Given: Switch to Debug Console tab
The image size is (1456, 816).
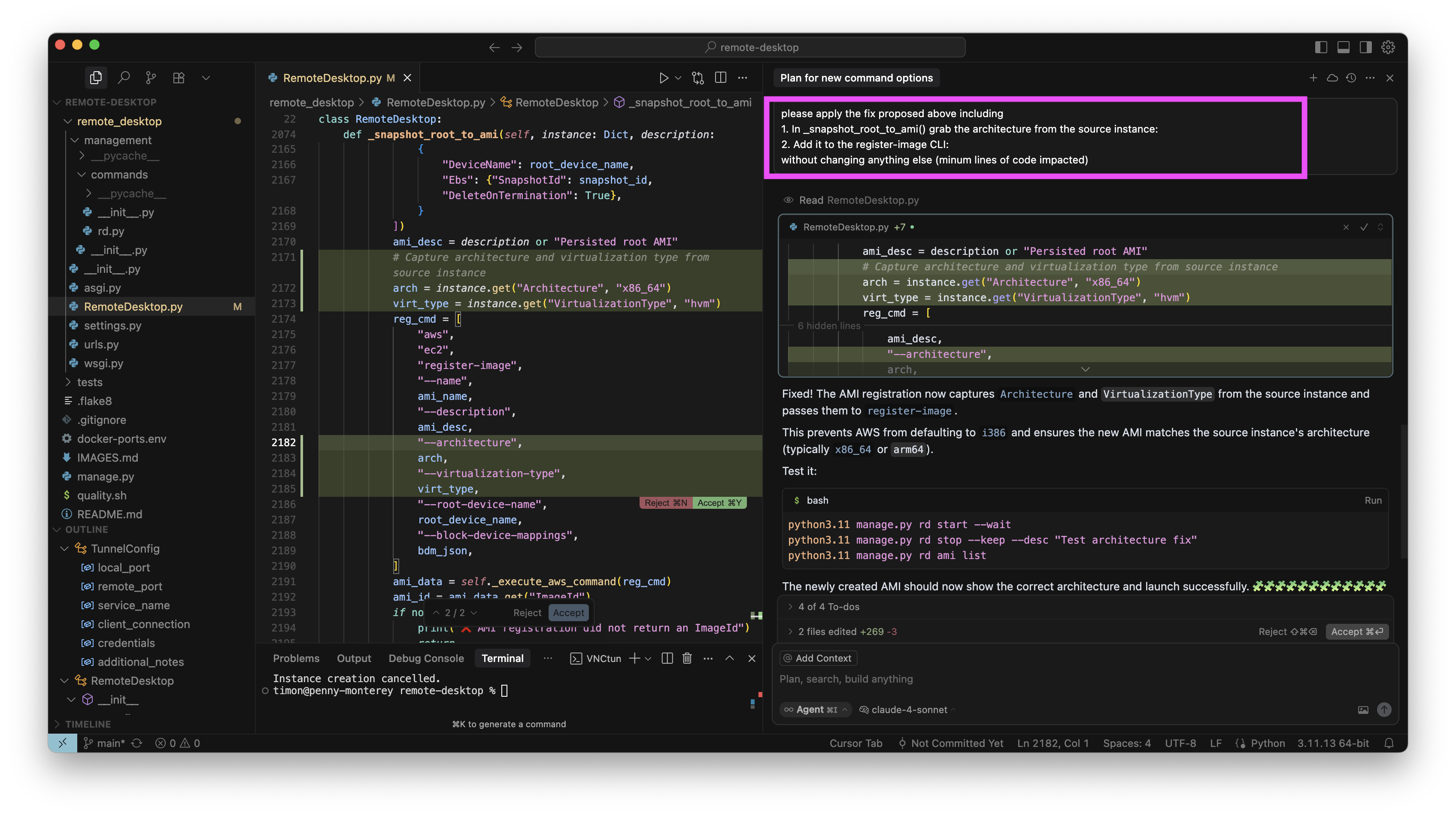Looking at the screenshot, I should point(426,659).
